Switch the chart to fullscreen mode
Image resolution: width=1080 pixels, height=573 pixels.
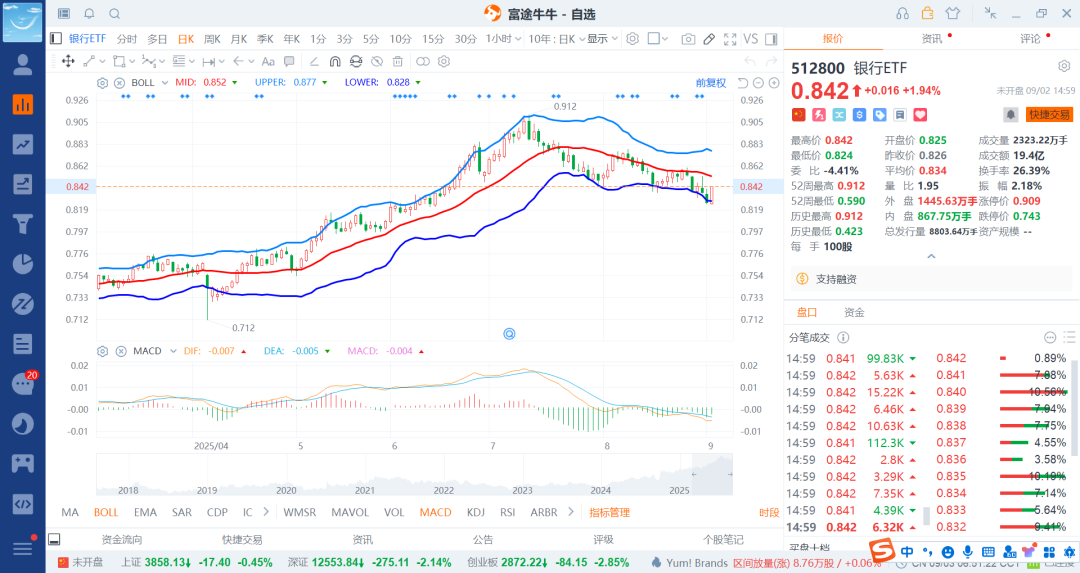click(730, 39)
